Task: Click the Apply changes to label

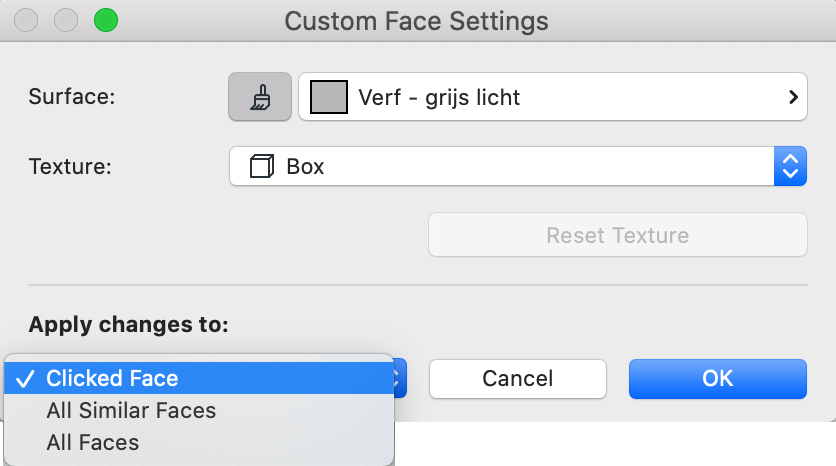Action: pos(128,324)
